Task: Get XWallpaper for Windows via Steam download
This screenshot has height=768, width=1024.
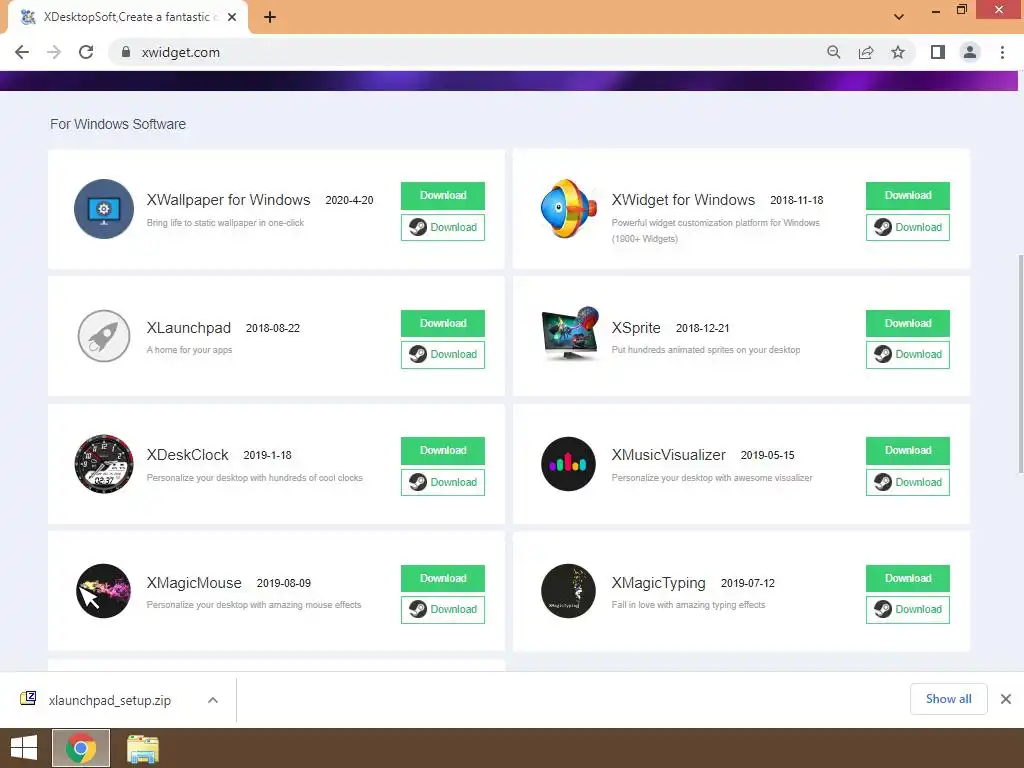Action: point(443,227)
